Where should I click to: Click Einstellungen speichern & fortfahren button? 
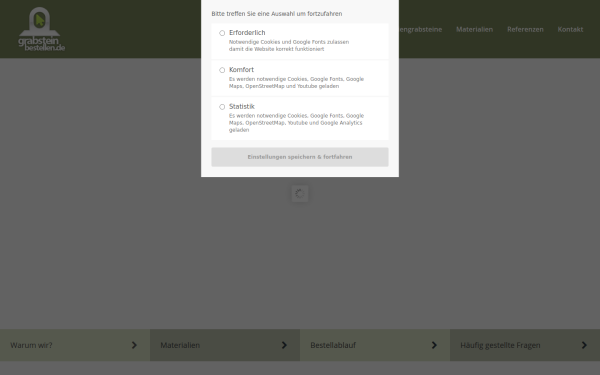pyautogui.click(x=300, y=157)
